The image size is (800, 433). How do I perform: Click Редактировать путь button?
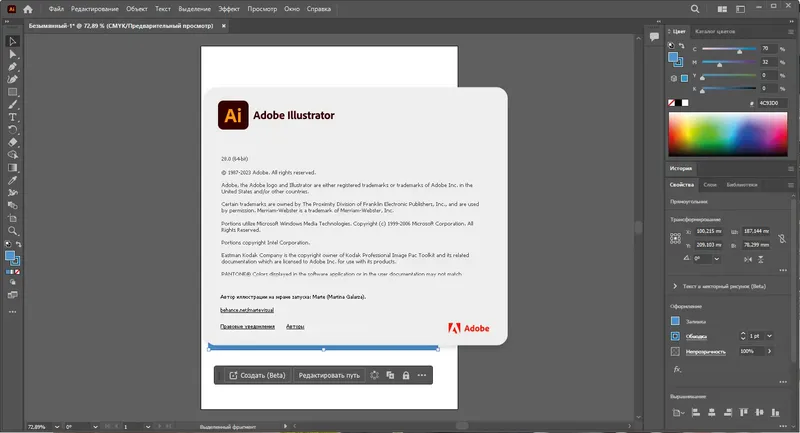329,375
